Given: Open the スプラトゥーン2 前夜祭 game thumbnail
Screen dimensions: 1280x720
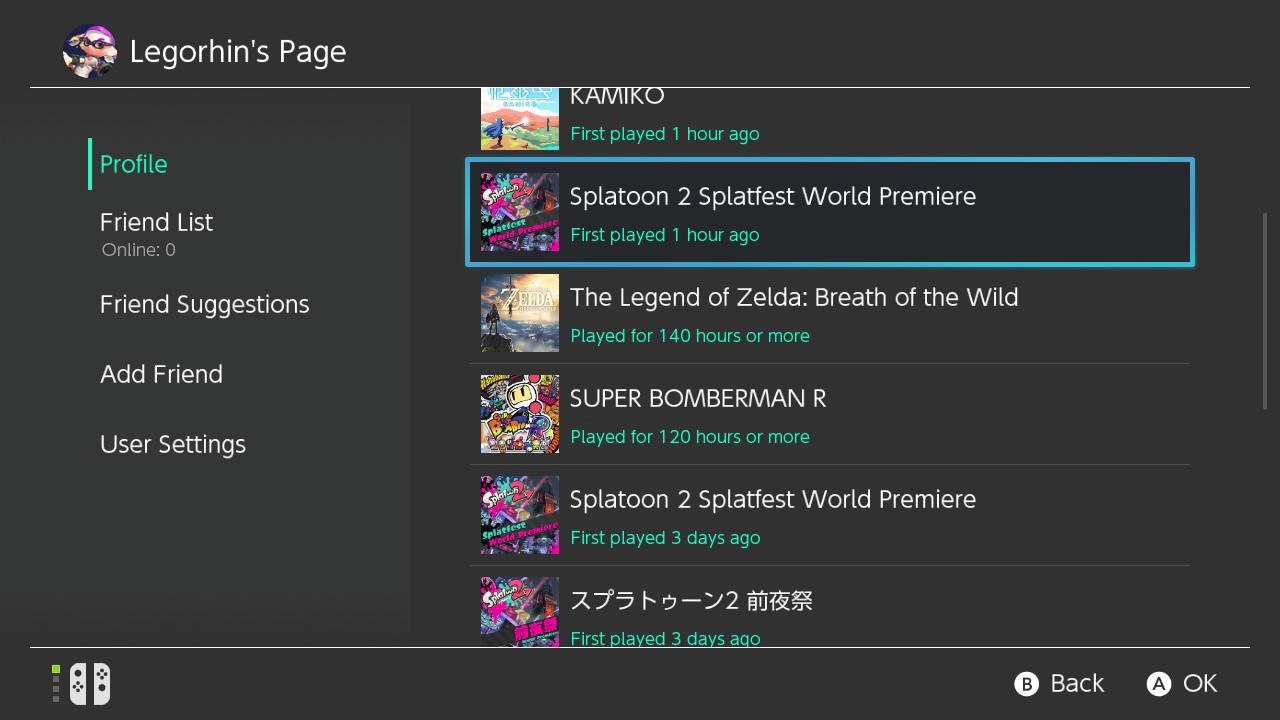Looking at the screenshot, I should point(520,612).
